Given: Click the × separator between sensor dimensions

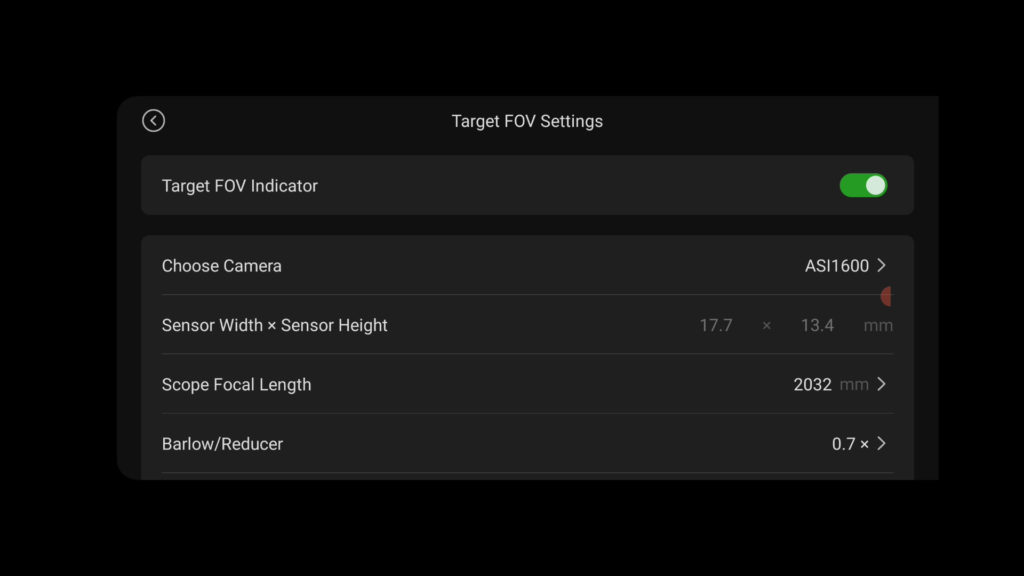Looking at the screenshot, I should [x=767, y=325].
